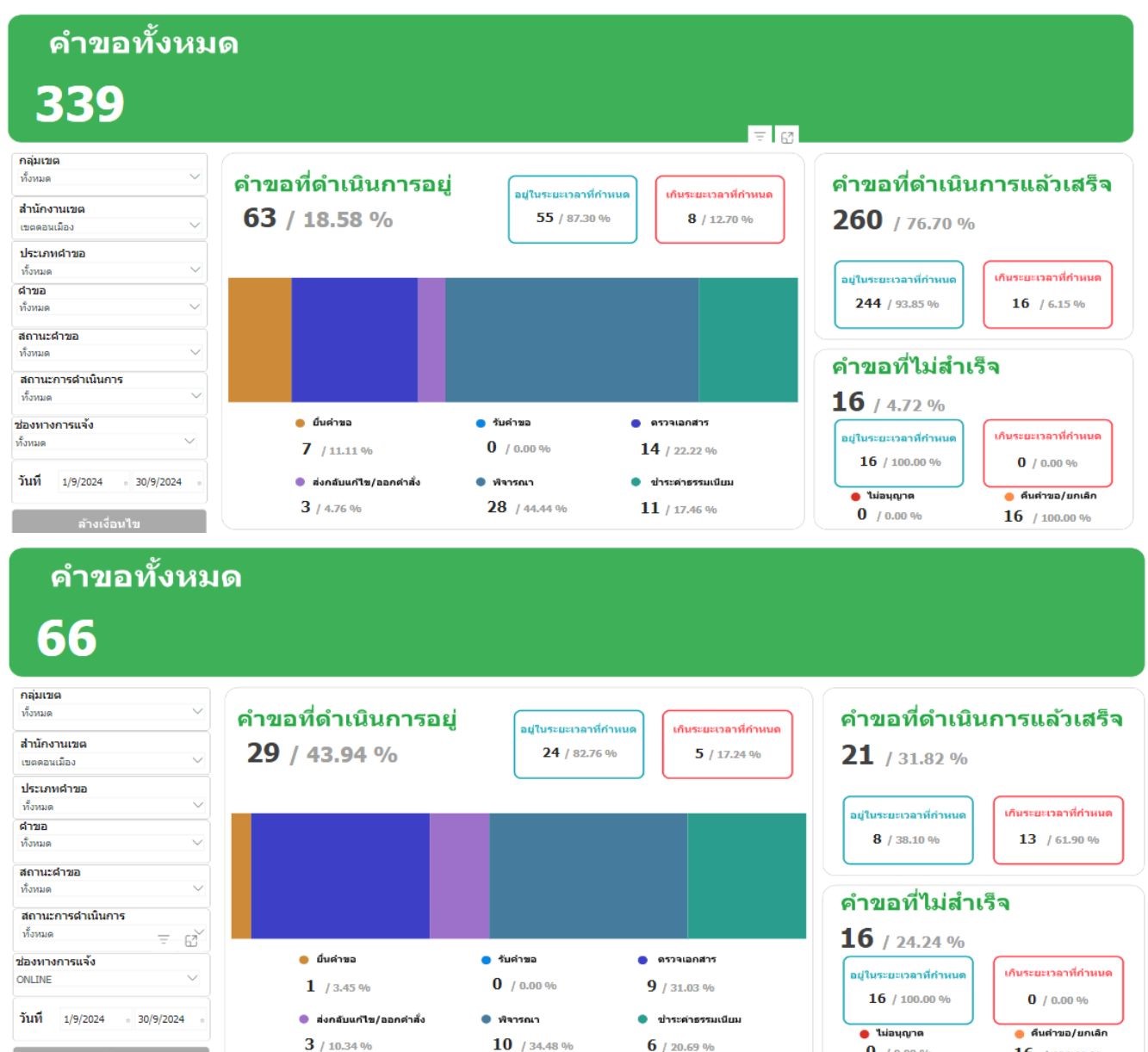Click the filter icon beside the 339 header
The image size is (1148, 1052).
tap(759, 136)
